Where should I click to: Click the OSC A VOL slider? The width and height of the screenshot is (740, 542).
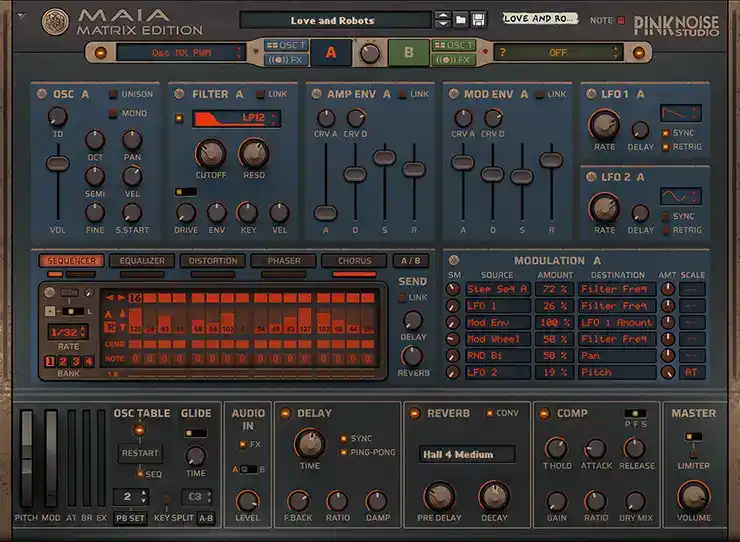(58, 163)
